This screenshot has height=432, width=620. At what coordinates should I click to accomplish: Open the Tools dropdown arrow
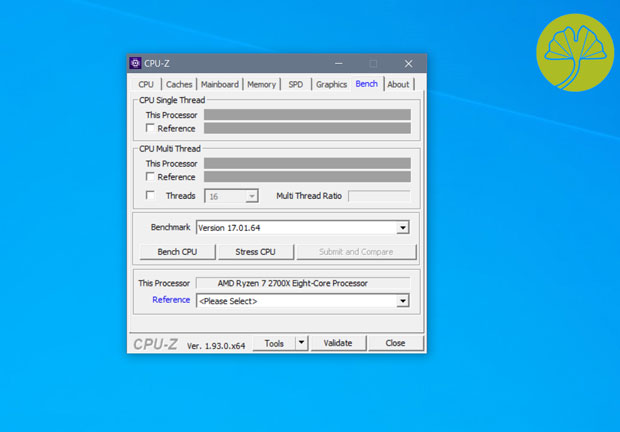[302, 343]
